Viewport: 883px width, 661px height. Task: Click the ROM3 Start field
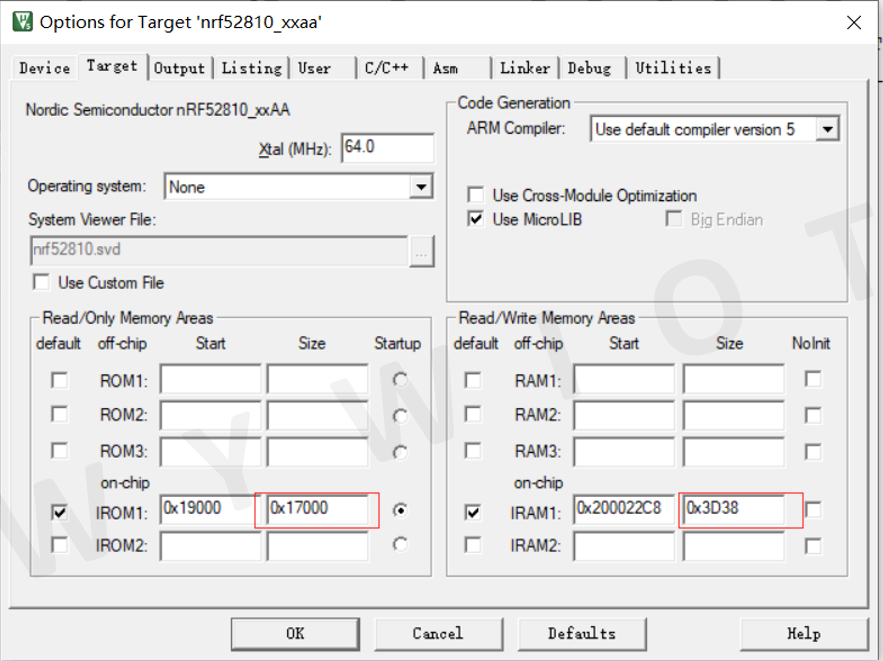point(210,452)
